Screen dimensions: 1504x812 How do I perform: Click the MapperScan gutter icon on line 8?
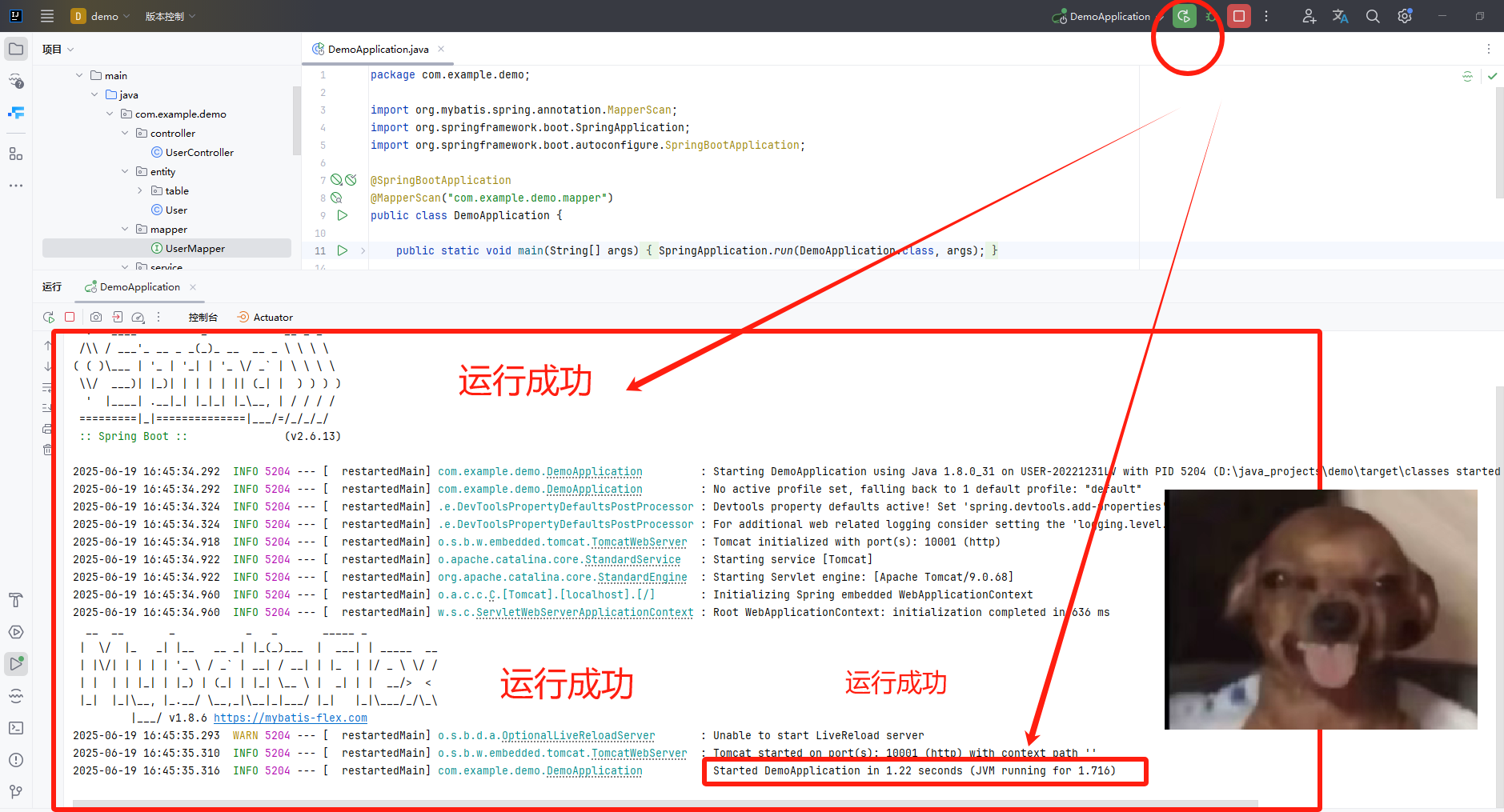pos(337,198)
